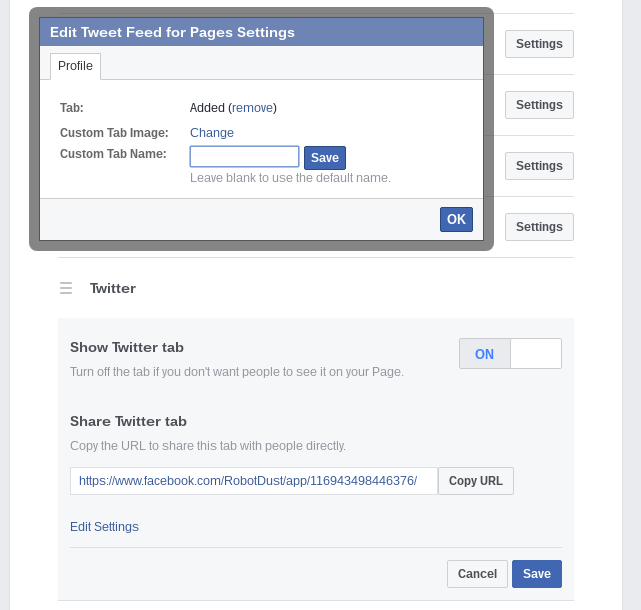Click the third Settings button from top

(x=539, y=166)
